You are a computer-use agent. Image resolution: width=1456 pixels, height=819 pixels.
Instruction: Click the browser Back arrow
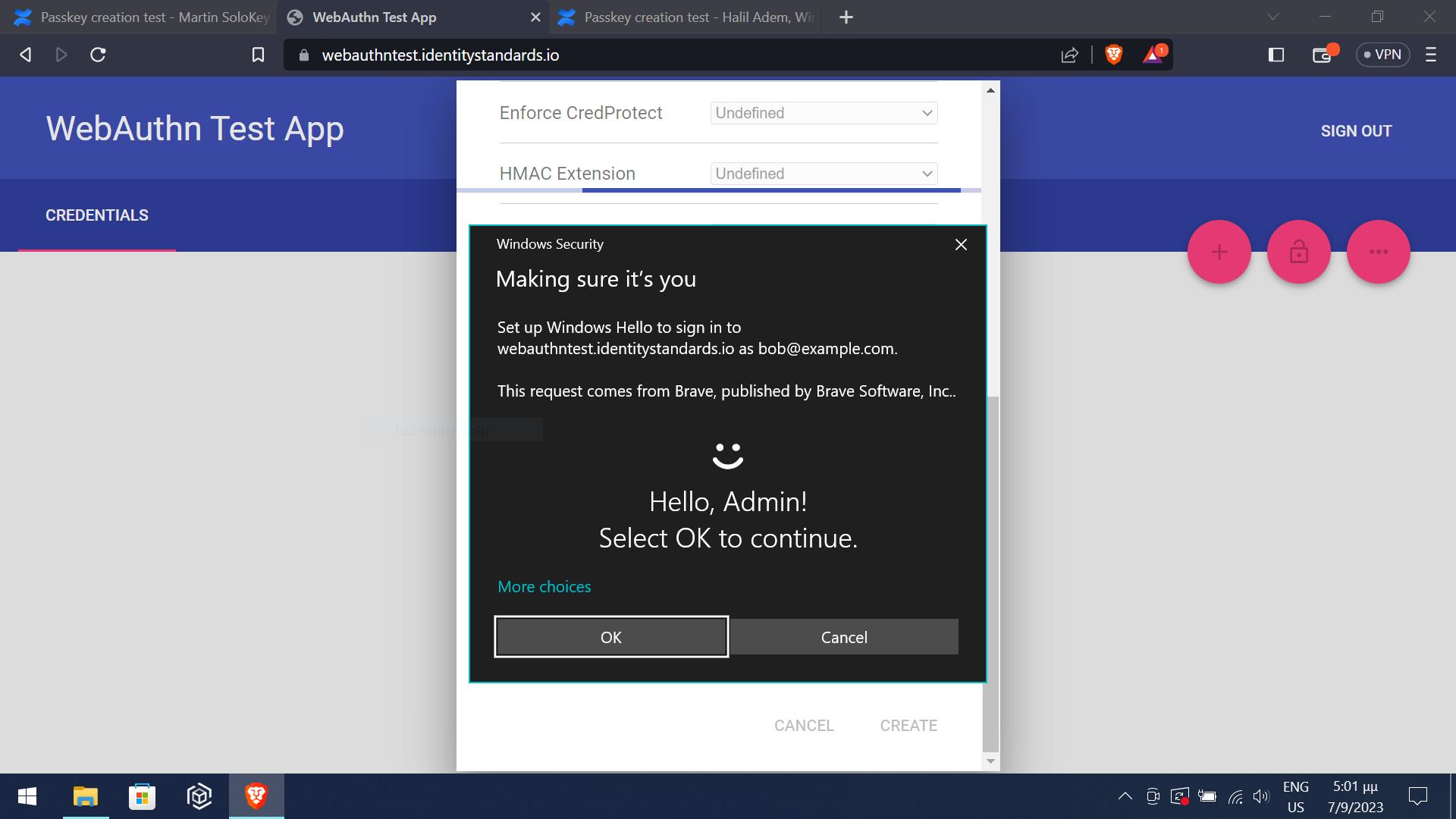26,55
